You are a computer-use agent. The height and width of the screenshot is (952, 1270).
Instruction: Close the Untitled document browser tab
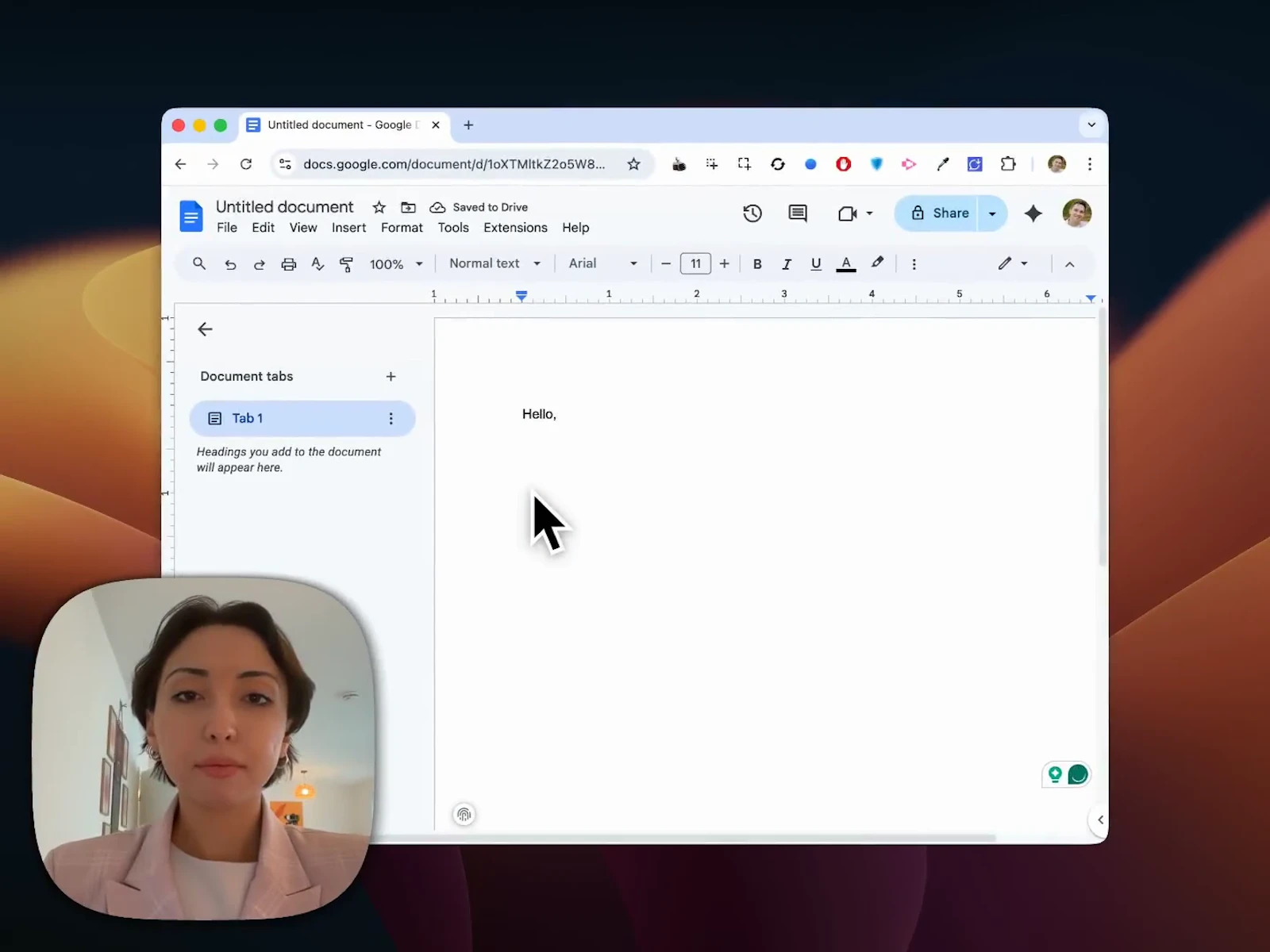[436, 125]
